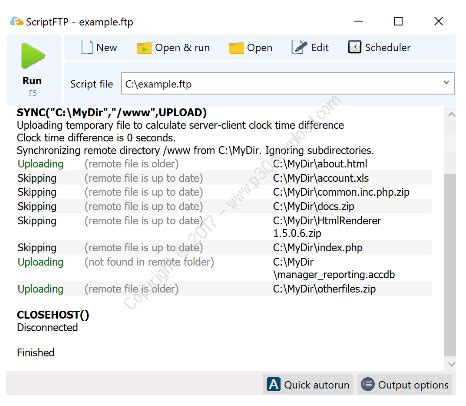
Task: Select the C:\MyDir\common.inc.php.zip entry
Action: 341,192
